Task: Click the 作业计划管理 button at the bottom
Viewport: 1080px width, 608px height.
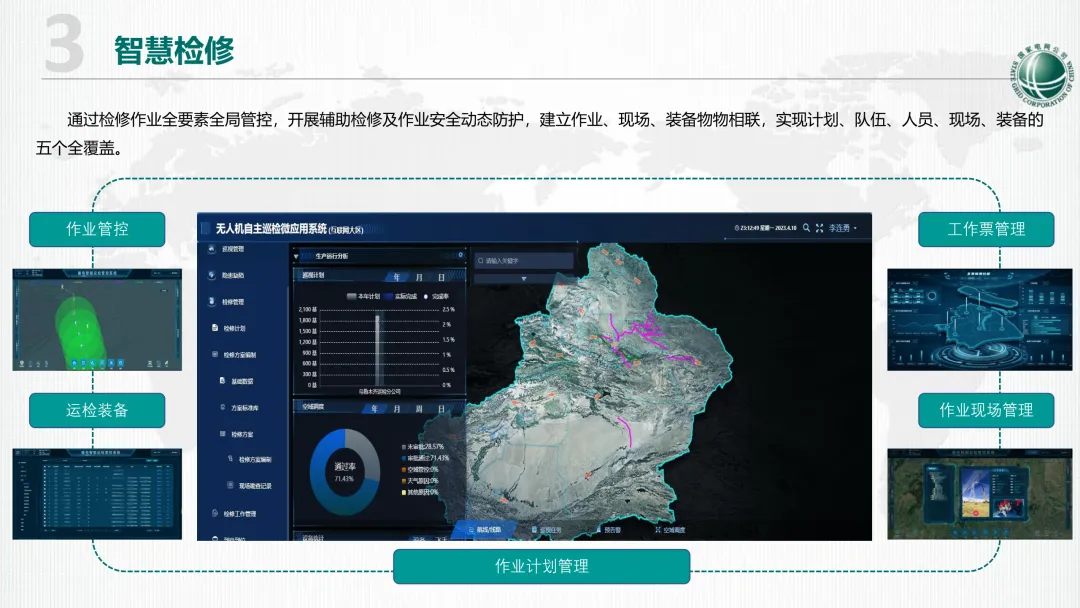Action: coord(541,566)
